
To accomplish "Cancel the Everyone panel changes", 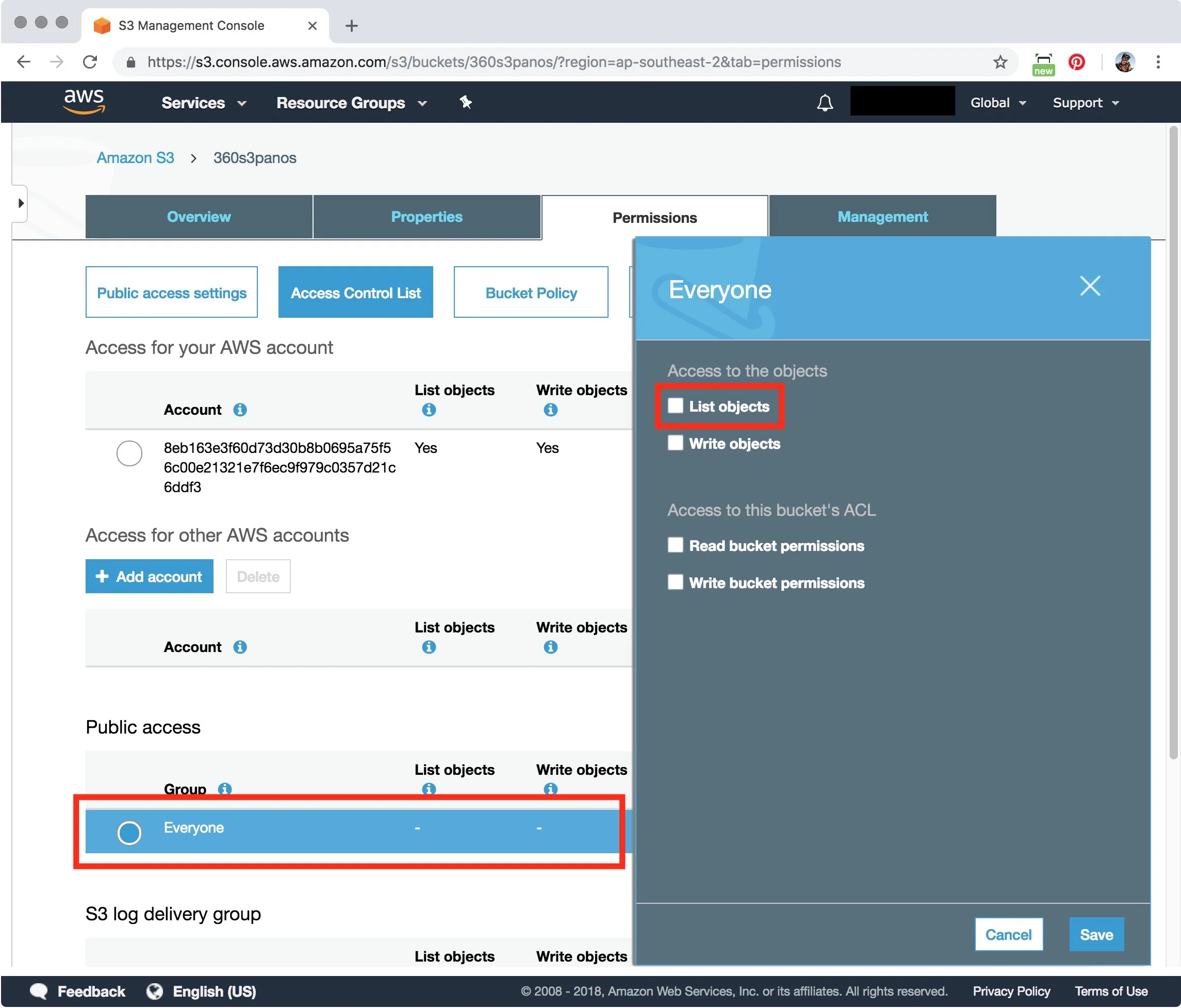I will click(x=1008, y=934).
